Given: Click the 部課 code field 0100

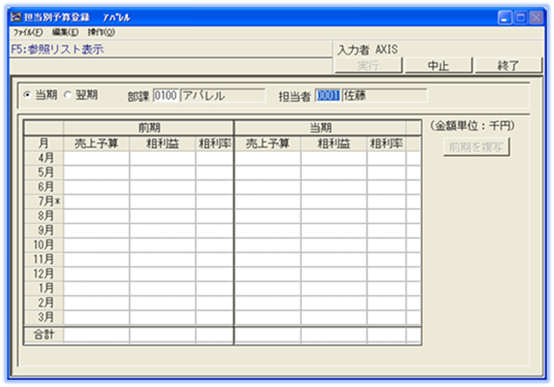Looking at the screenshot, I should pyautogui.click(x=166, y=95).
